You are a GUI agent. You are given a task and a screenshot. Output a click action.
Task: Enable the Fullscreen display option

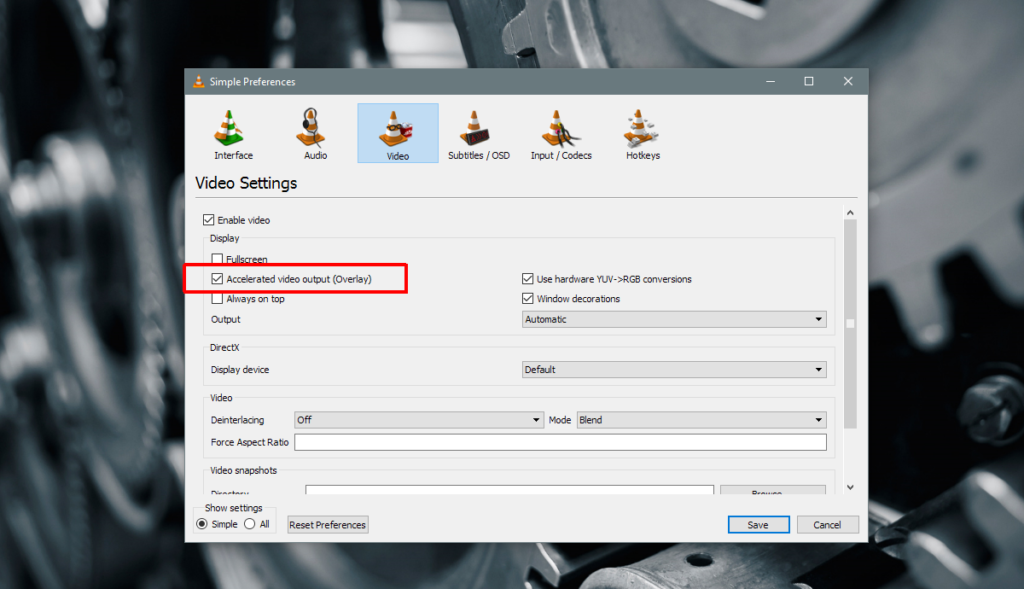(x=218, y=258)
